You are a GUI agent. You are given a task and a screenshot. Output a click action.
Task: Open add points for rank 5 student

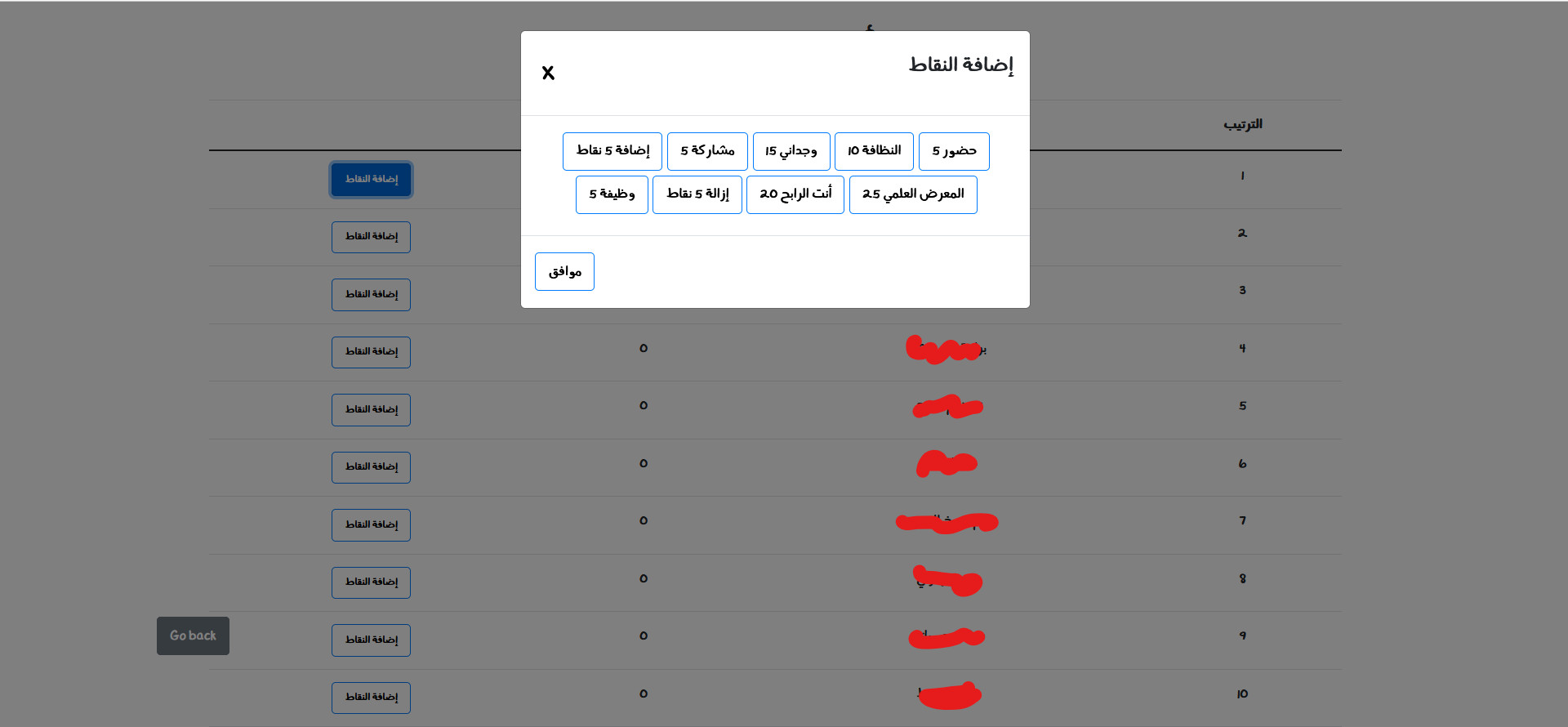371,409
